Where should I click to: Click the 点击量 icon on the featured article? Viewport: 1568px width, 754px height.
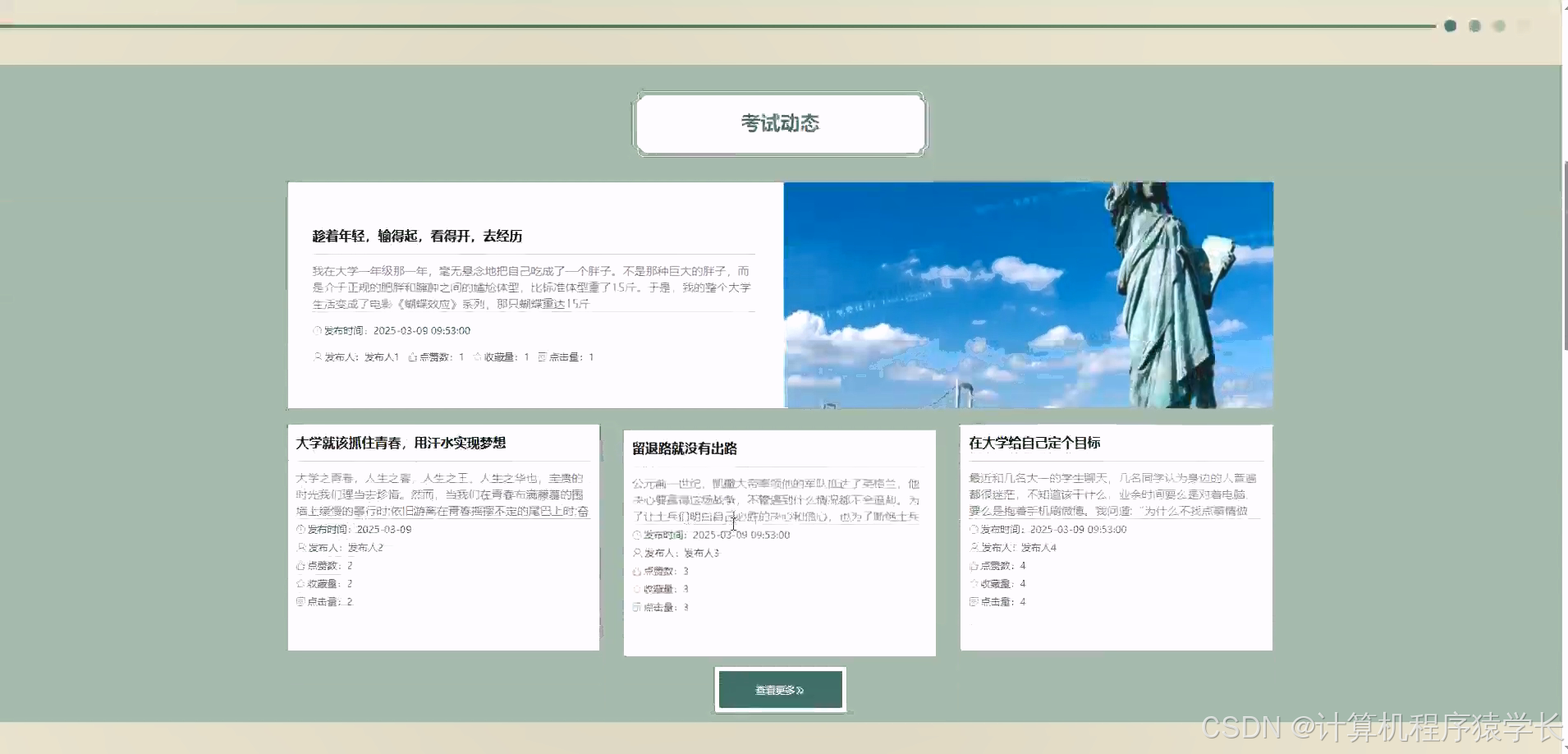coord(541,356)
